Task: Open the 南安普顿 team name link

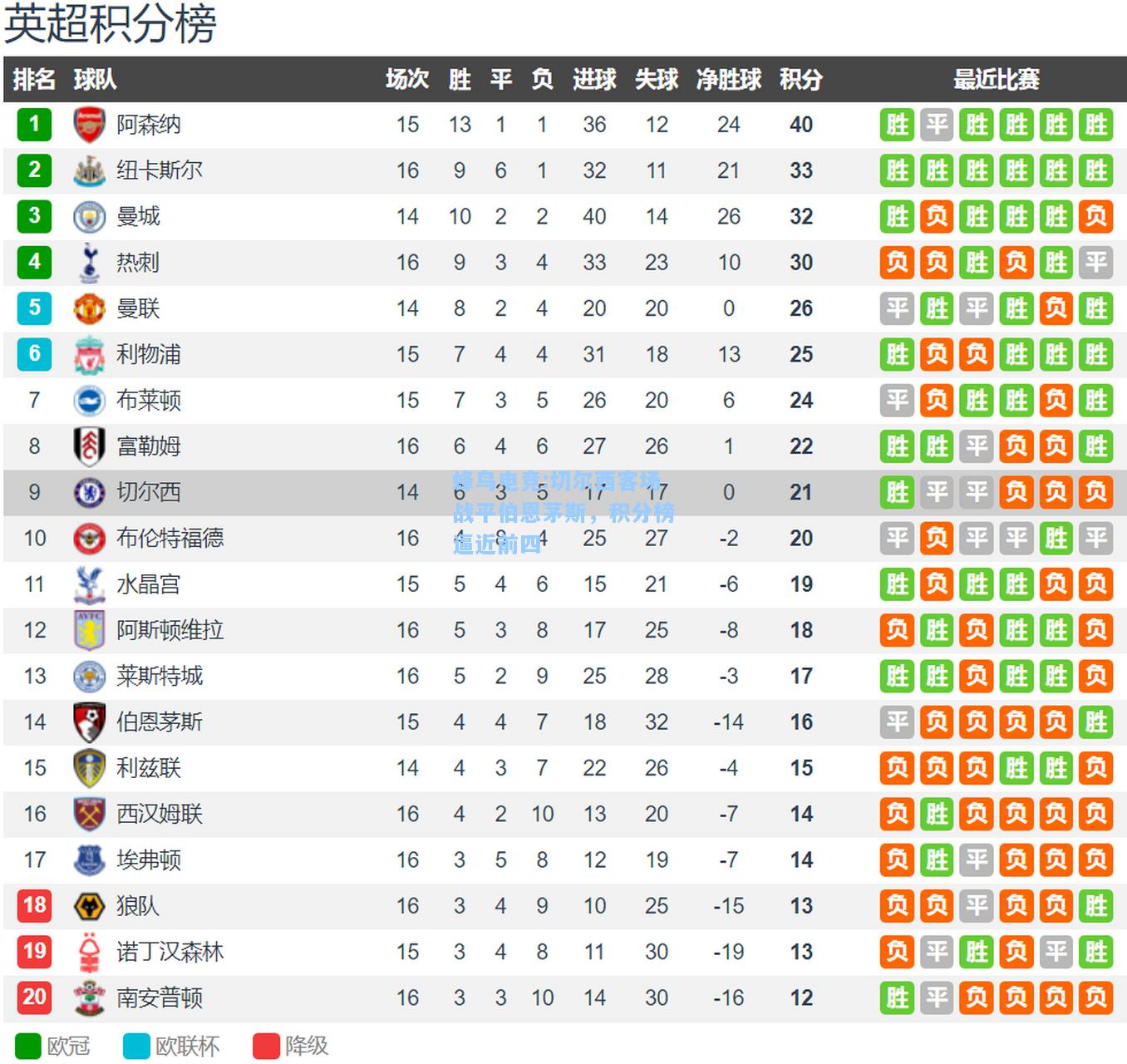Action: pos(160,997)
